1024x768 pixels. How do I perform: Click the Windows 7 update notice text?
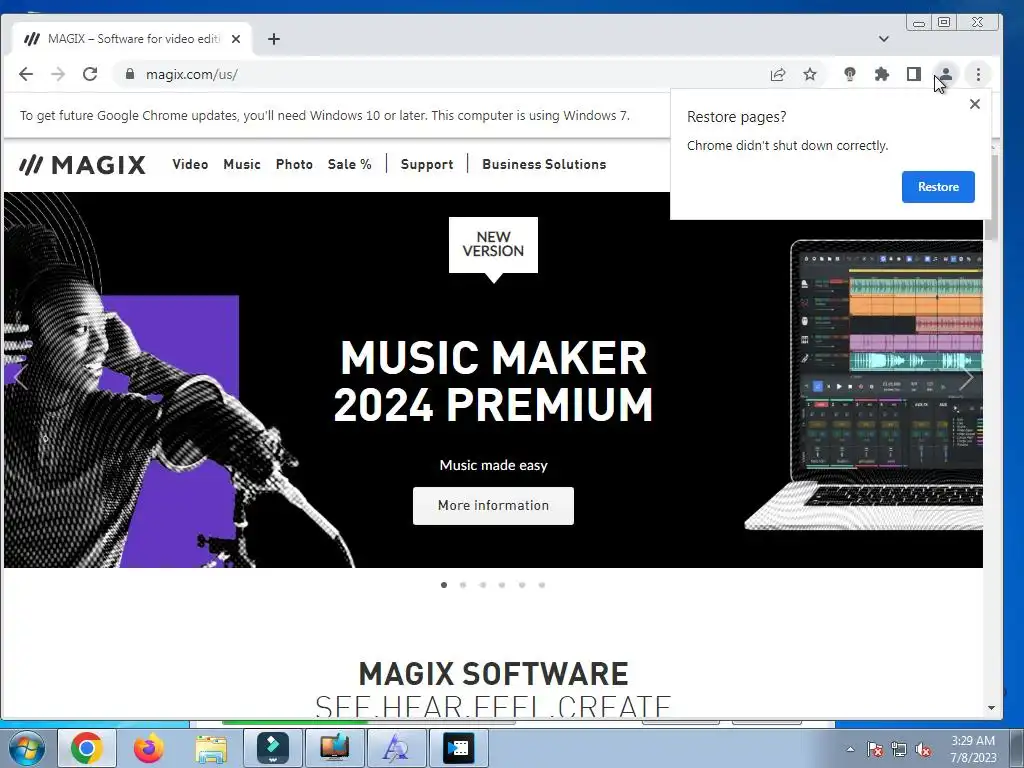325,116
